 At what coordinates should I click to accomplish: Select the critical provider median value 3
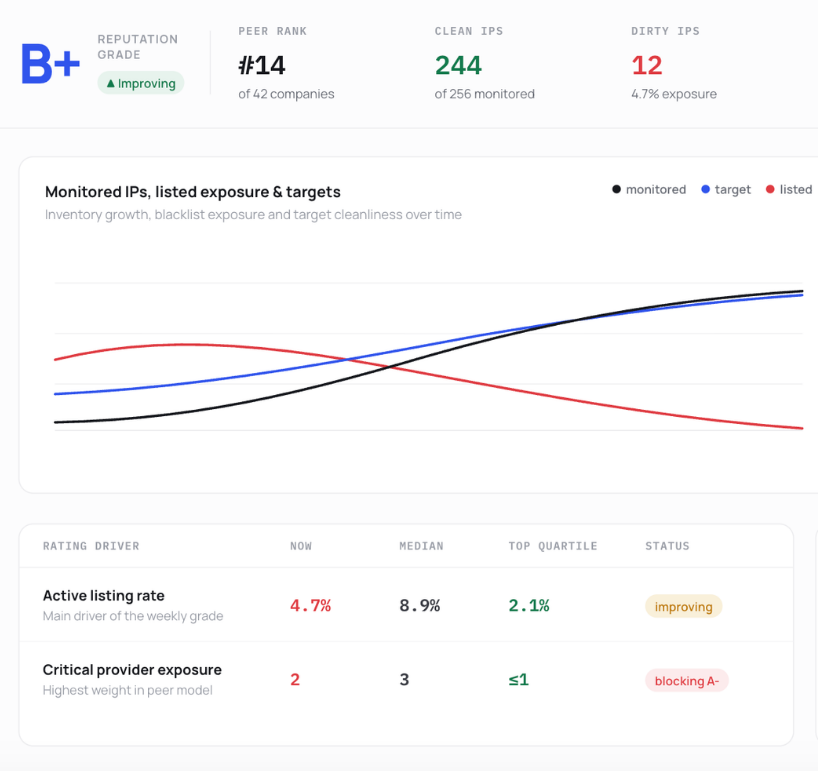point(404,680)
